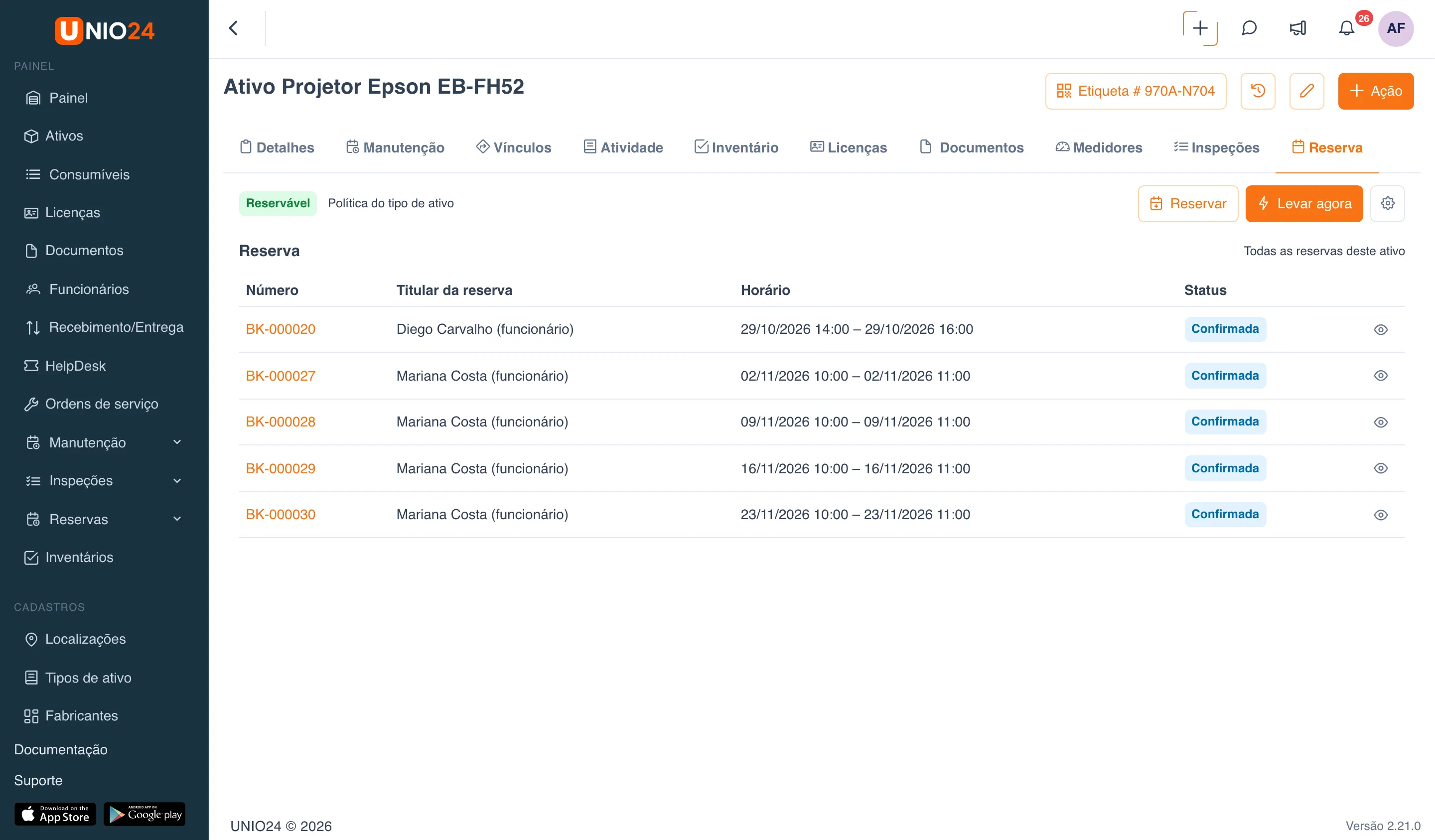
Task: View reservation BK-000020 eye icon
Action: coord(1380,329)
